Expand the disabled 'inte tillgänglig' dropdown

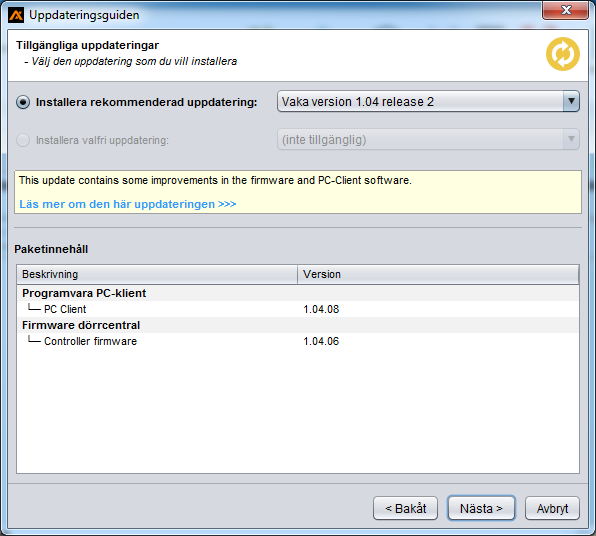tap(571, 139)
